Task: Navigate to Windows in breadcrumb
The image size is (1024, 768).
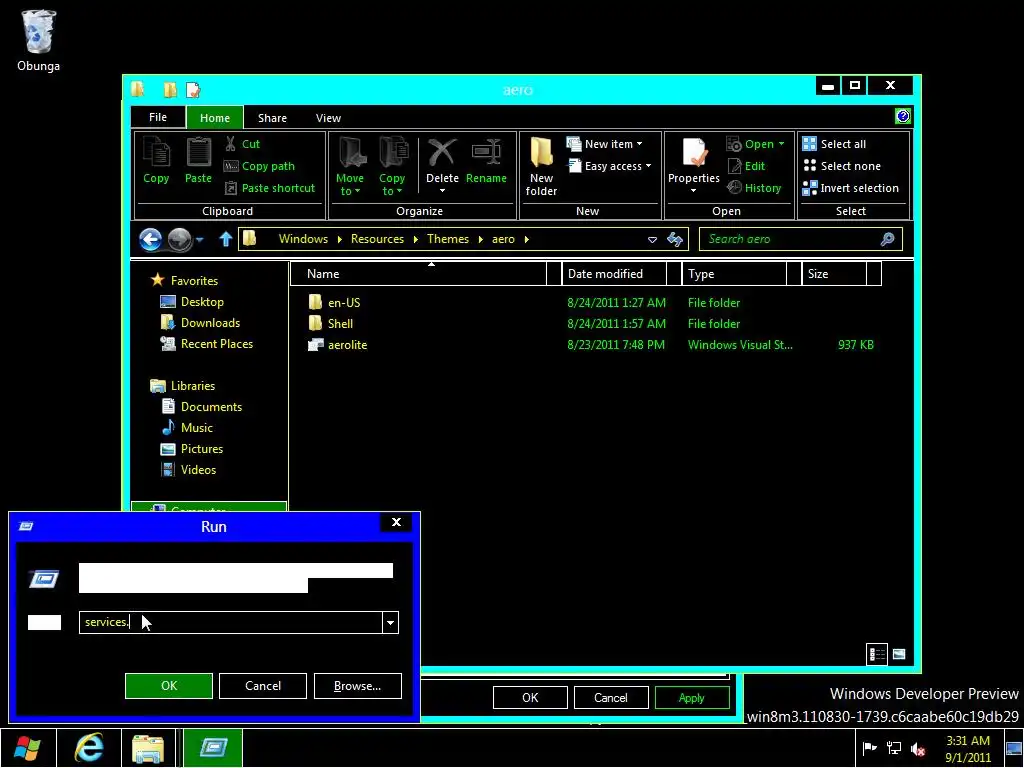Action: tap(303, 239)
